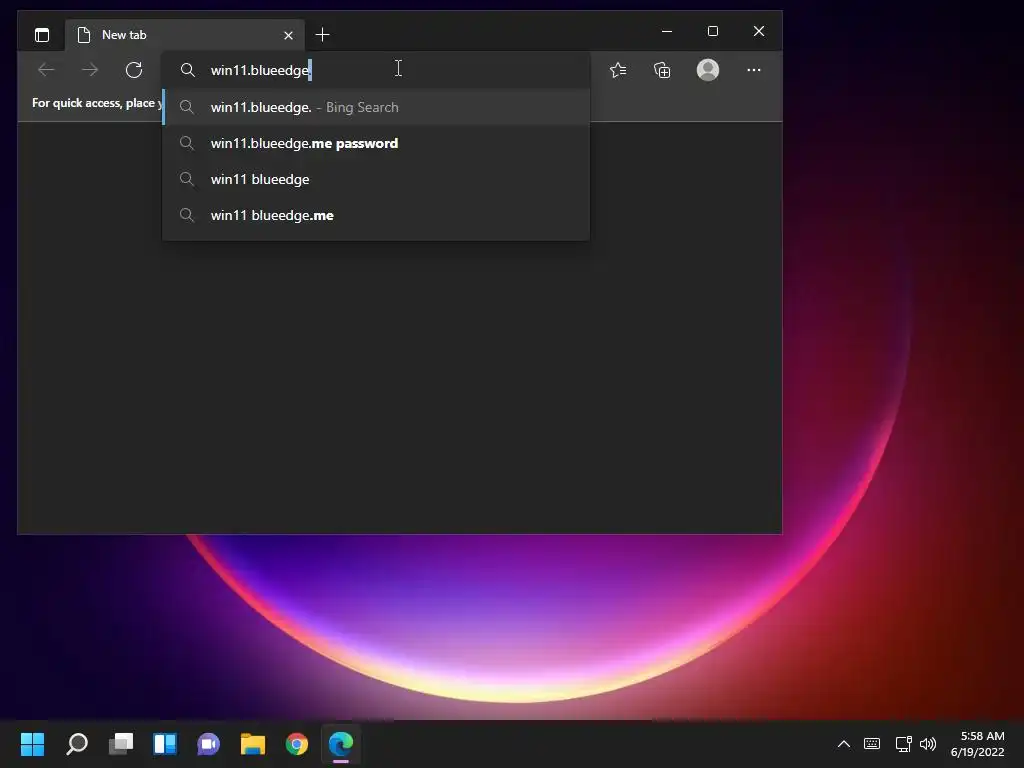Close the New tab tab
This screenshot has width=1024, height=768.
(x=288, y=35)
